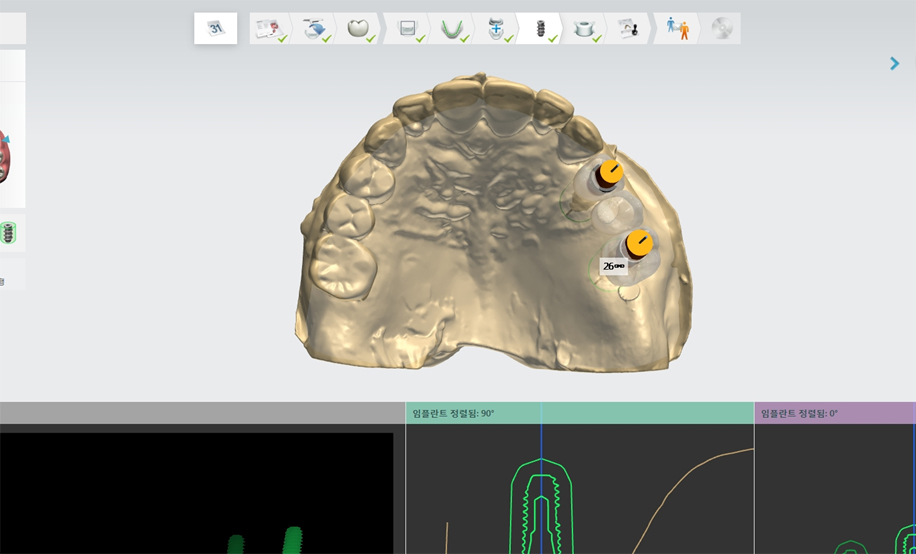The height and width of the screenshot is (554, 916).
Task: Open the report approval stamp step
Action: [x=628, y=29]
